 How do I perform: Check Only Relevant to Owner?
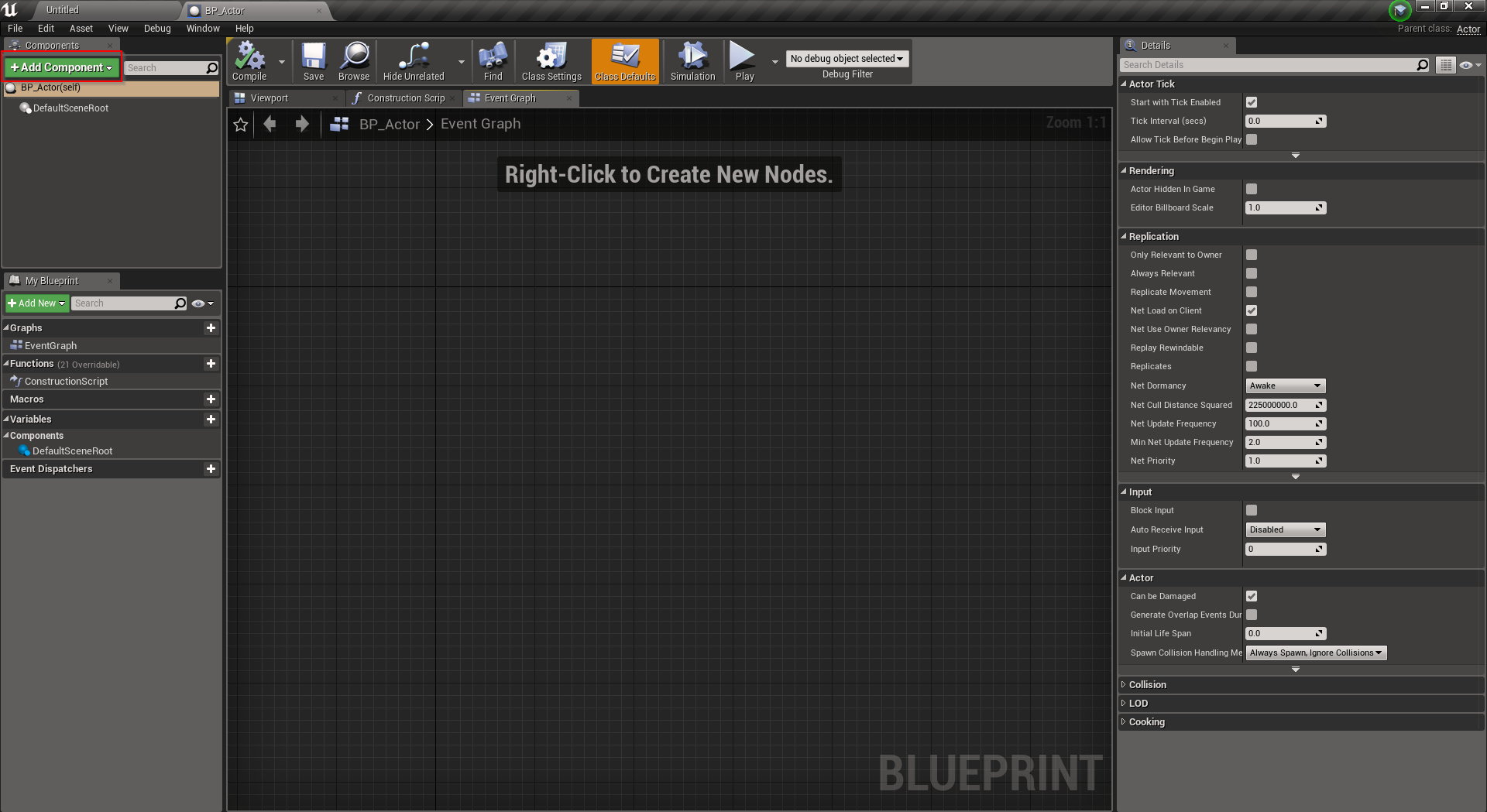point(1252,255)
